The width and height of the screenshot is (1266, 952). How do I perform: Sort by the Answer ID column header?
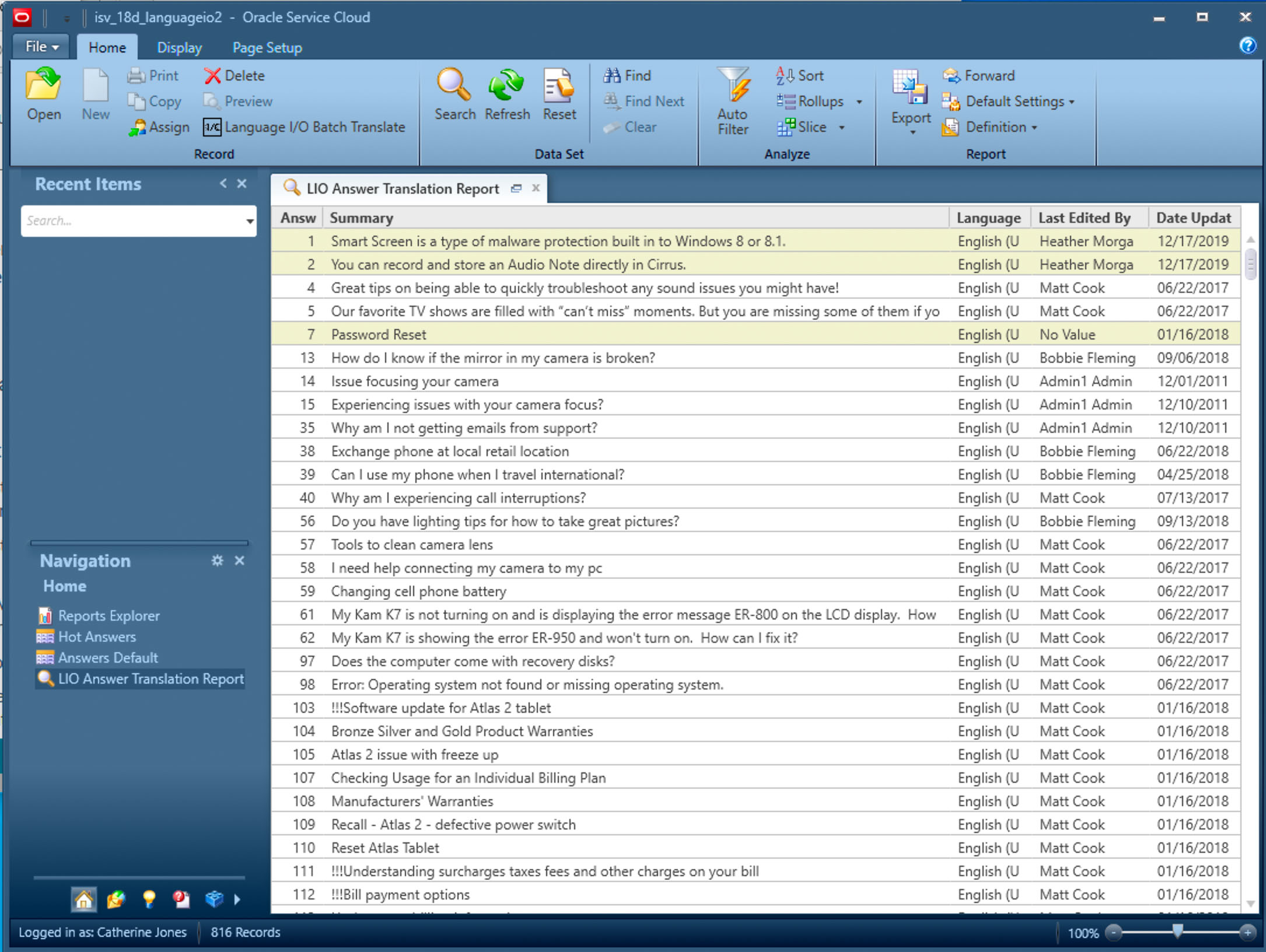tap(298, 218)
